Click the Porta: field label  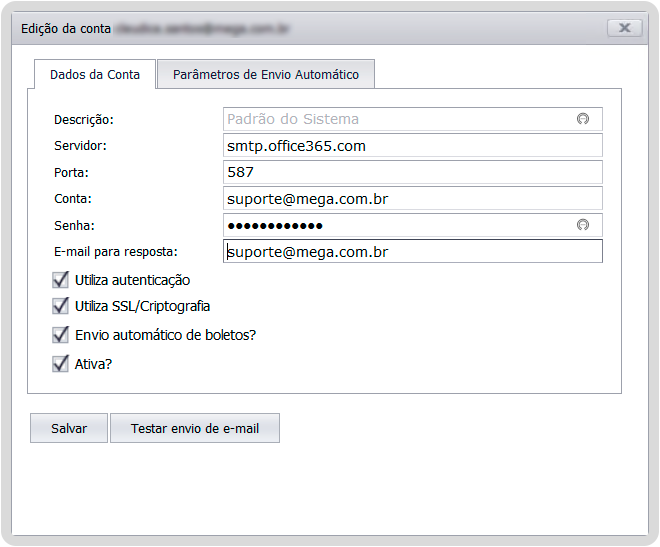click(72, 173)
